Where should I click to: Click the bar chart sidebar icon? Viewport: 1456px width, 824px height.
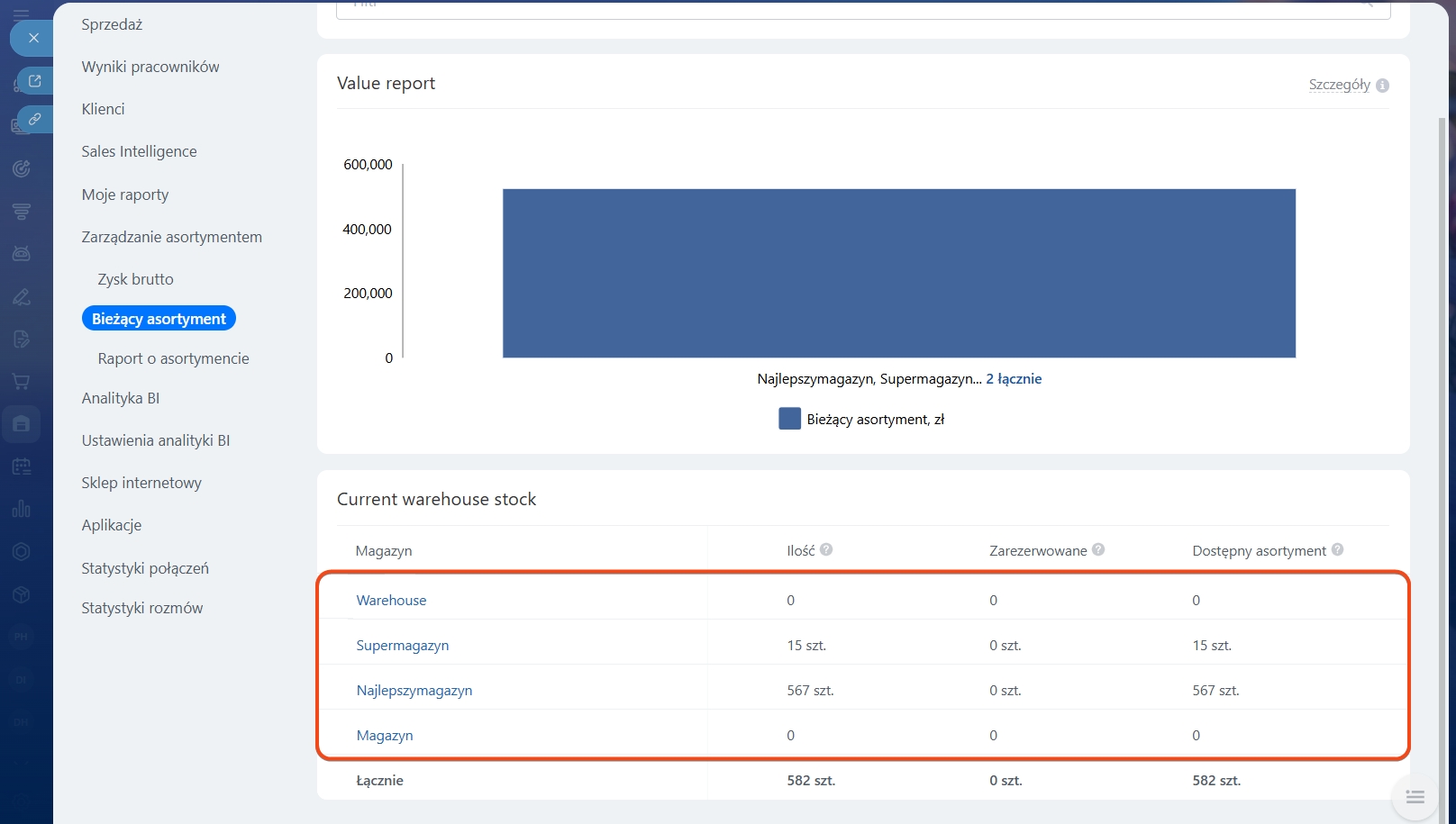click(22, 509)
